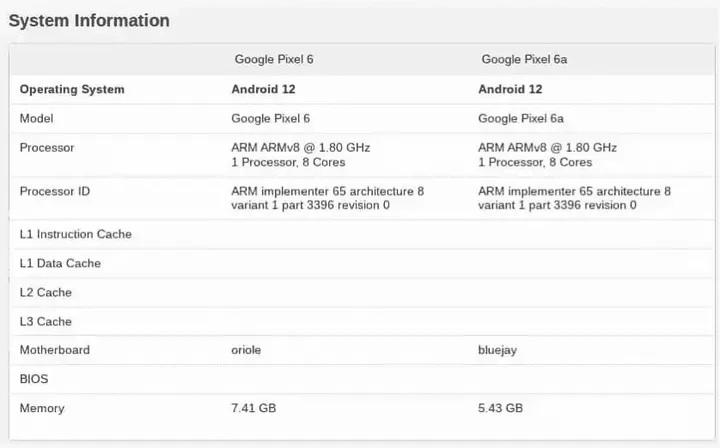Click Android 12 in the Pixel 6a column
The height and width of the screenshot is (448, 720).
(510, 89)
